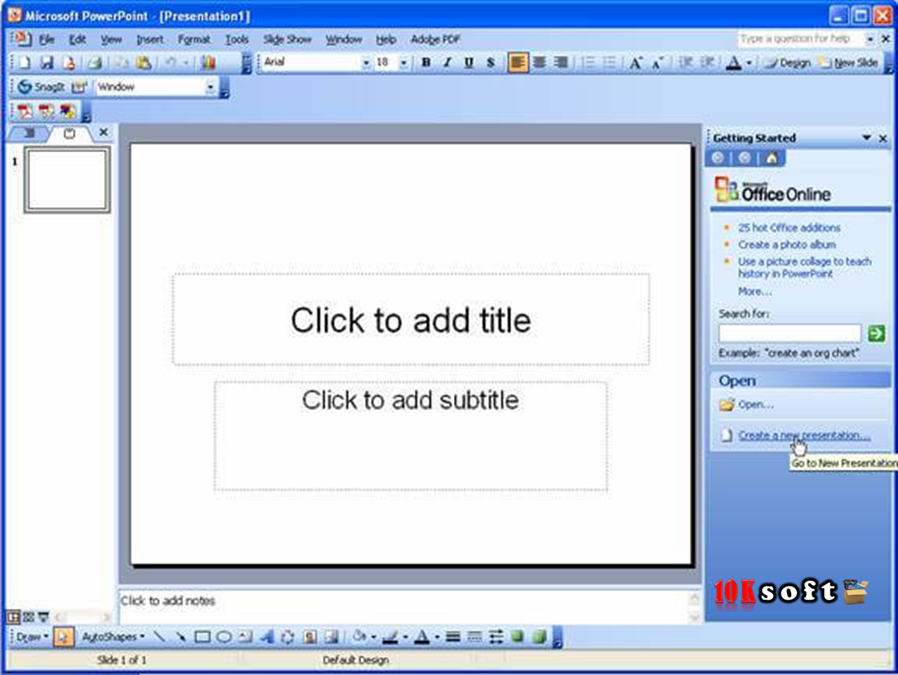Click the SnagIt capture button
This screenshot has height=675, width=898.
click(x=41, y=87)
